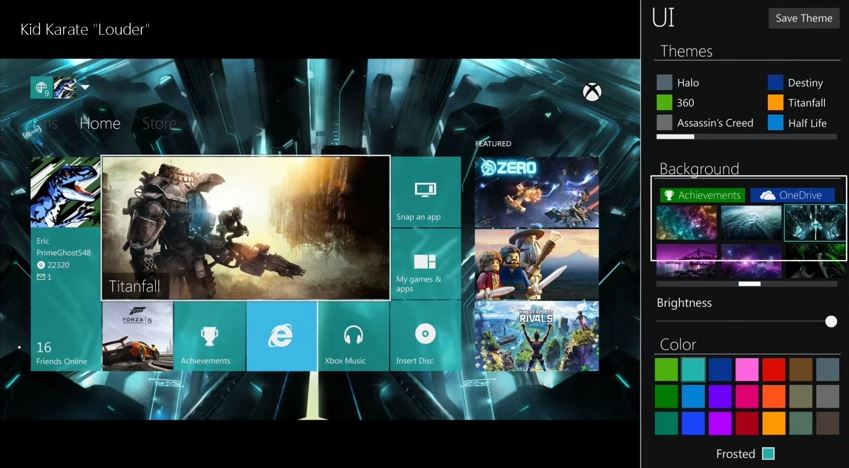
Task: Pick the bright purple bottom-row swatch
Action: [x=720, y=423]
